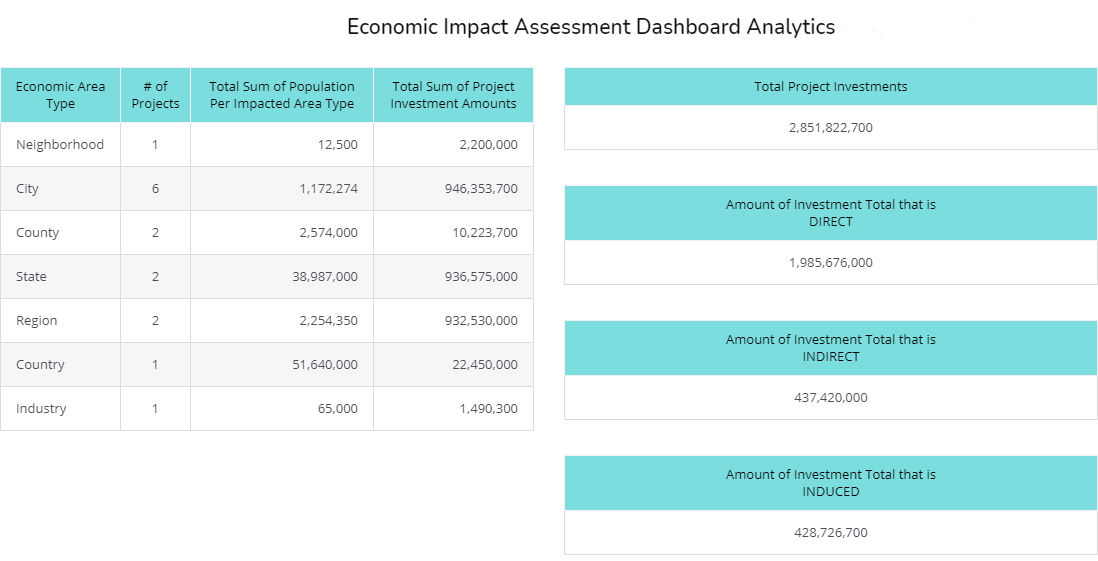Click the Total Project Investments card header
This screenshot has width=1098, height=561.
pyautogui.click(x=830, y=87)
